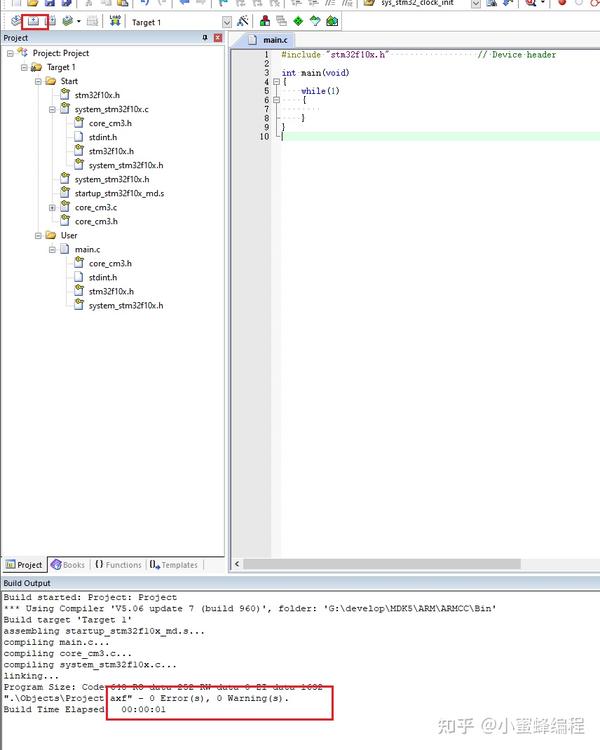The height and width of the screenshot is (750, 600).
Task: Click the Translate file icon
Action: [x=16, y=22]
